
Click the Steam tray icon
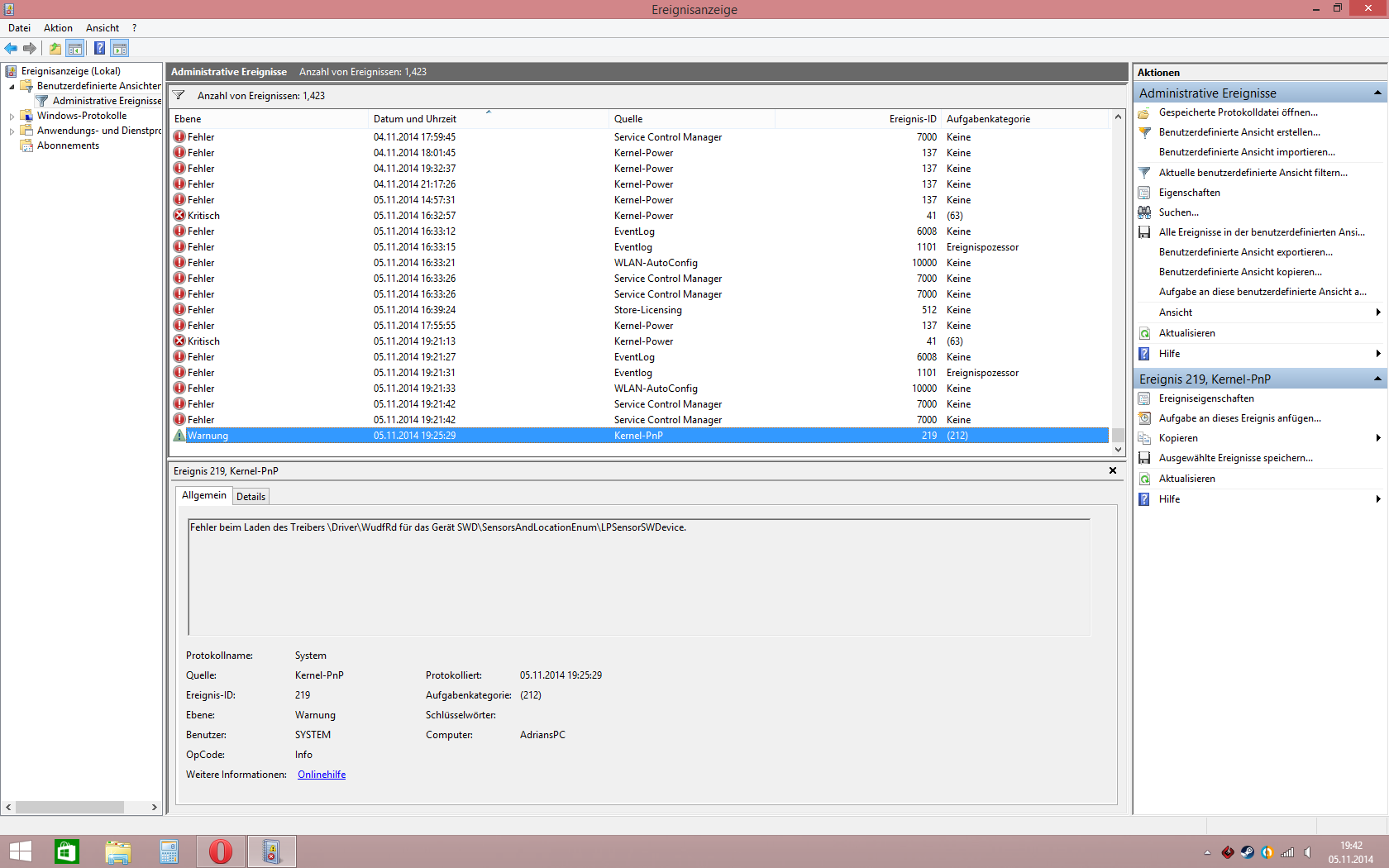1248,852
